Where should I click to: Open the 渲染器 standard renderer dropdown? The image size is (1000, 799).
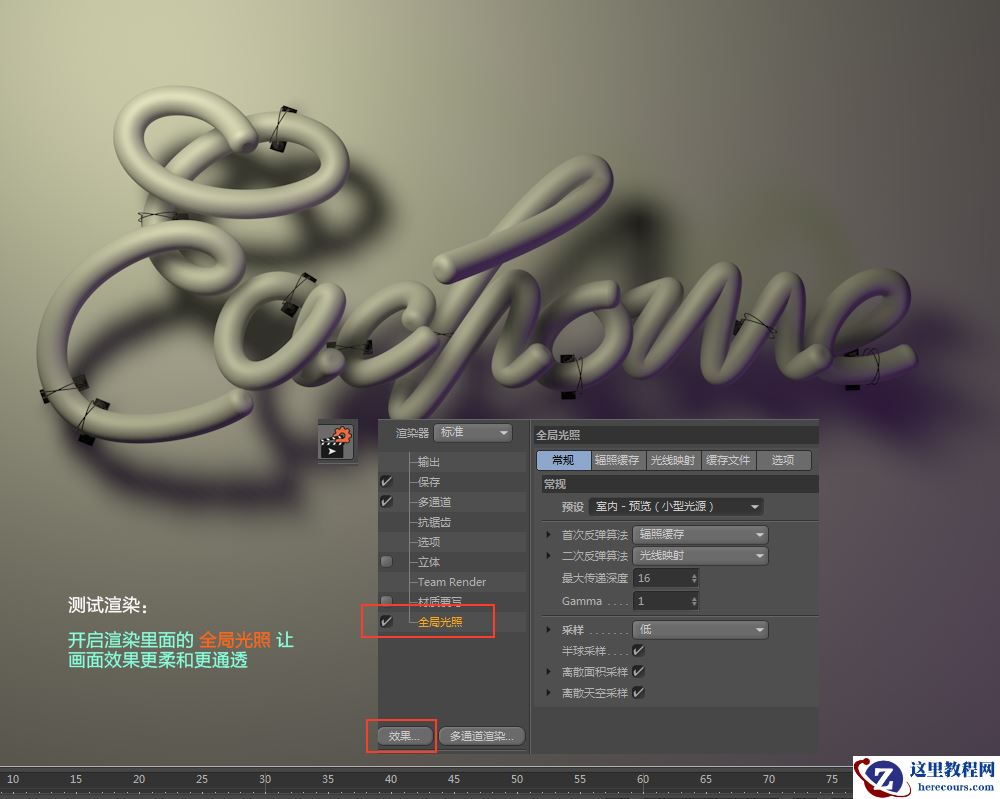[472, 432]
